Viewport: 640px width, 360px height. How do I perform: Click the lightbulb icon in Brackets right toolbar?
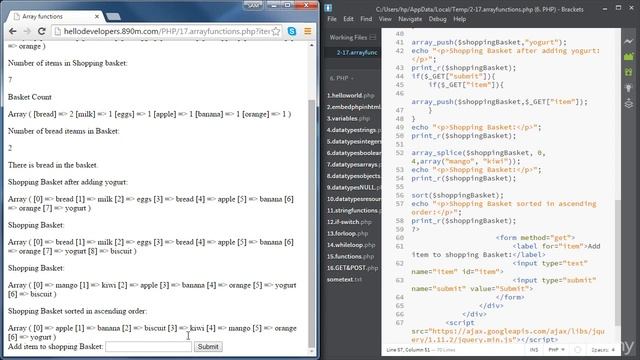[629, 88]
